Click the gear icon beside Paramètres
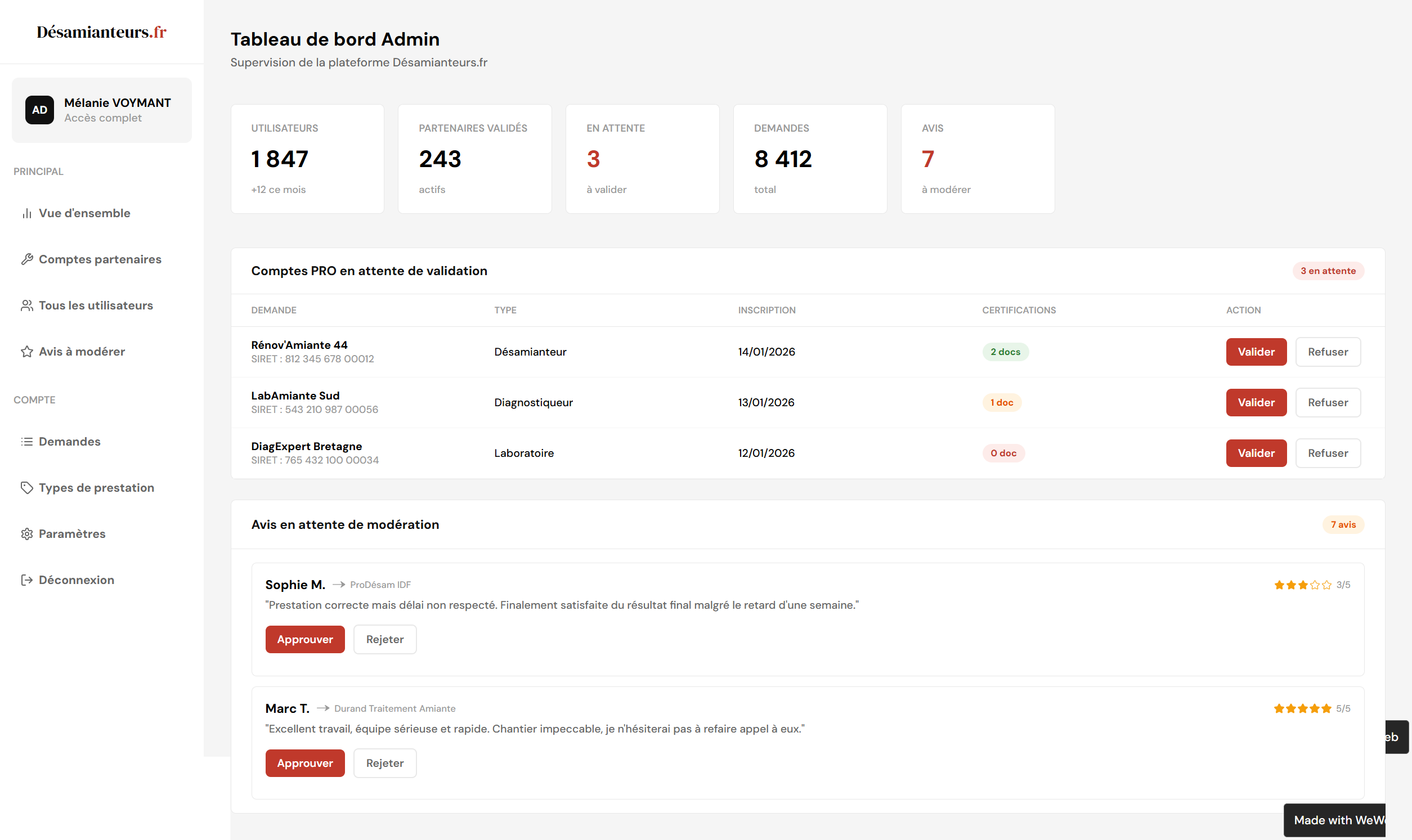Screen dimensions: 1412x840 pyautogui.click(x=26, y=534)
